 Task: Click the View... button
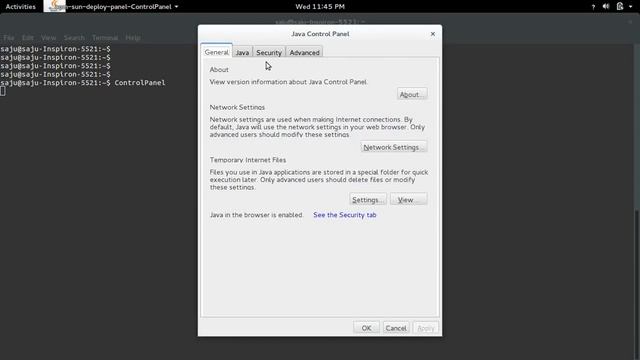click(408, 200)
